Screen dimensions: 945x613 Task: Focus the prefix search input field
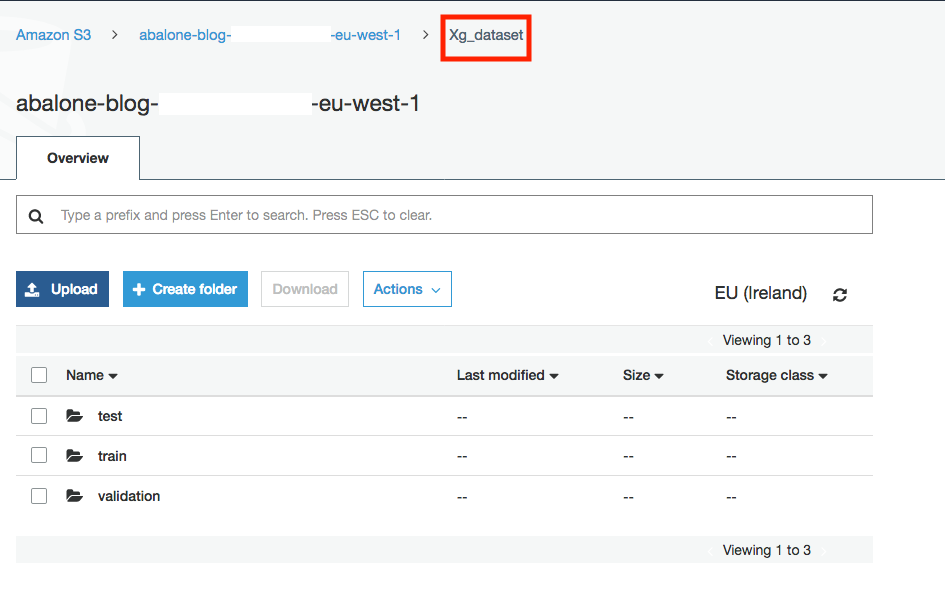tap(444, 215)
